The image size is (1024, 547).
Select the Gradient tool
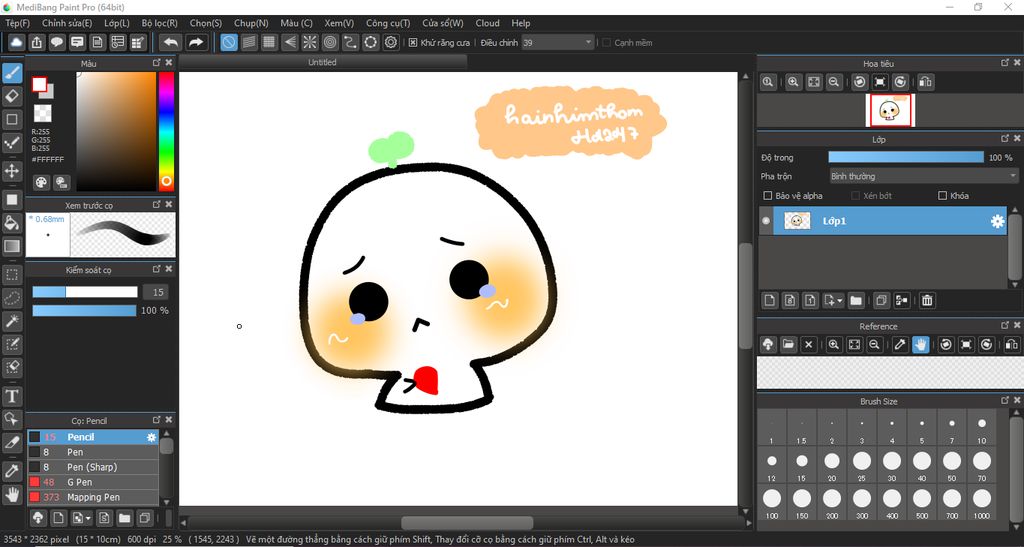(12, 246)
